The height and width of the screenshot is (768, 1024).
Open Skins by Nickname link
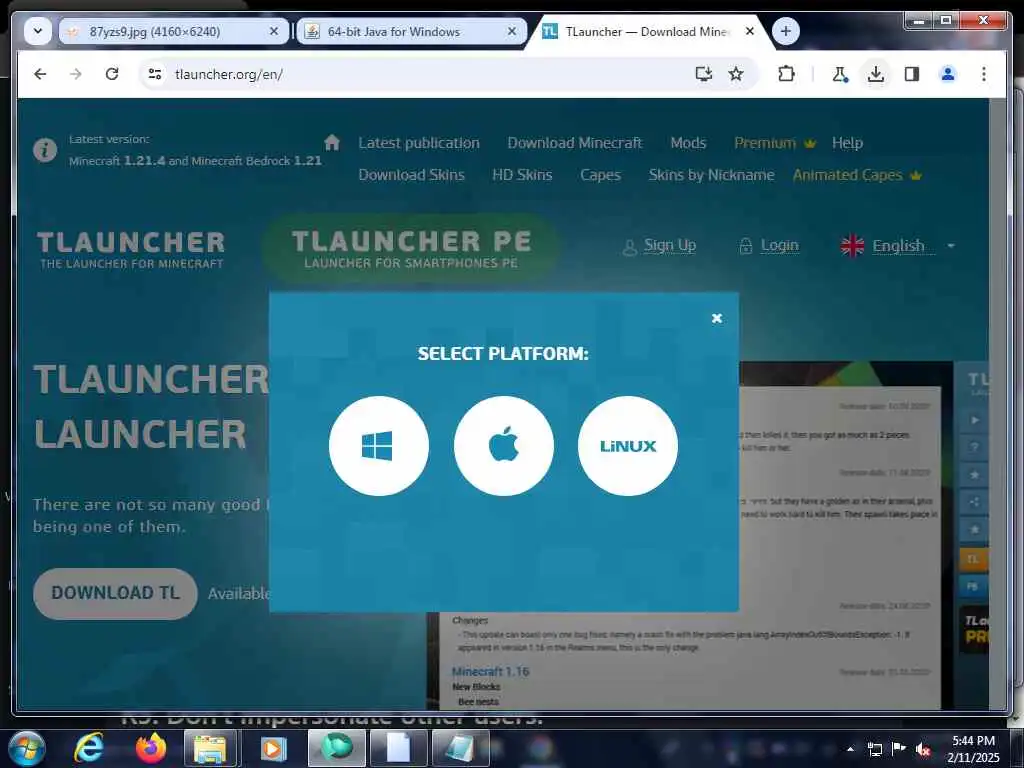711,175
